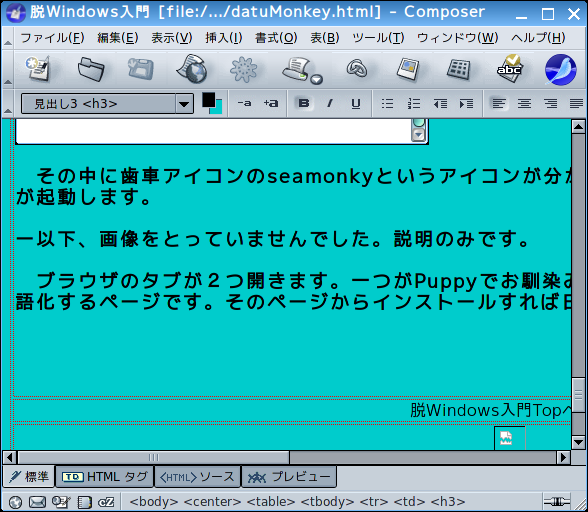588x512 pixels.
Task: Switch to the 標準 edit mode tab
Action: click(x=29, y=476)
